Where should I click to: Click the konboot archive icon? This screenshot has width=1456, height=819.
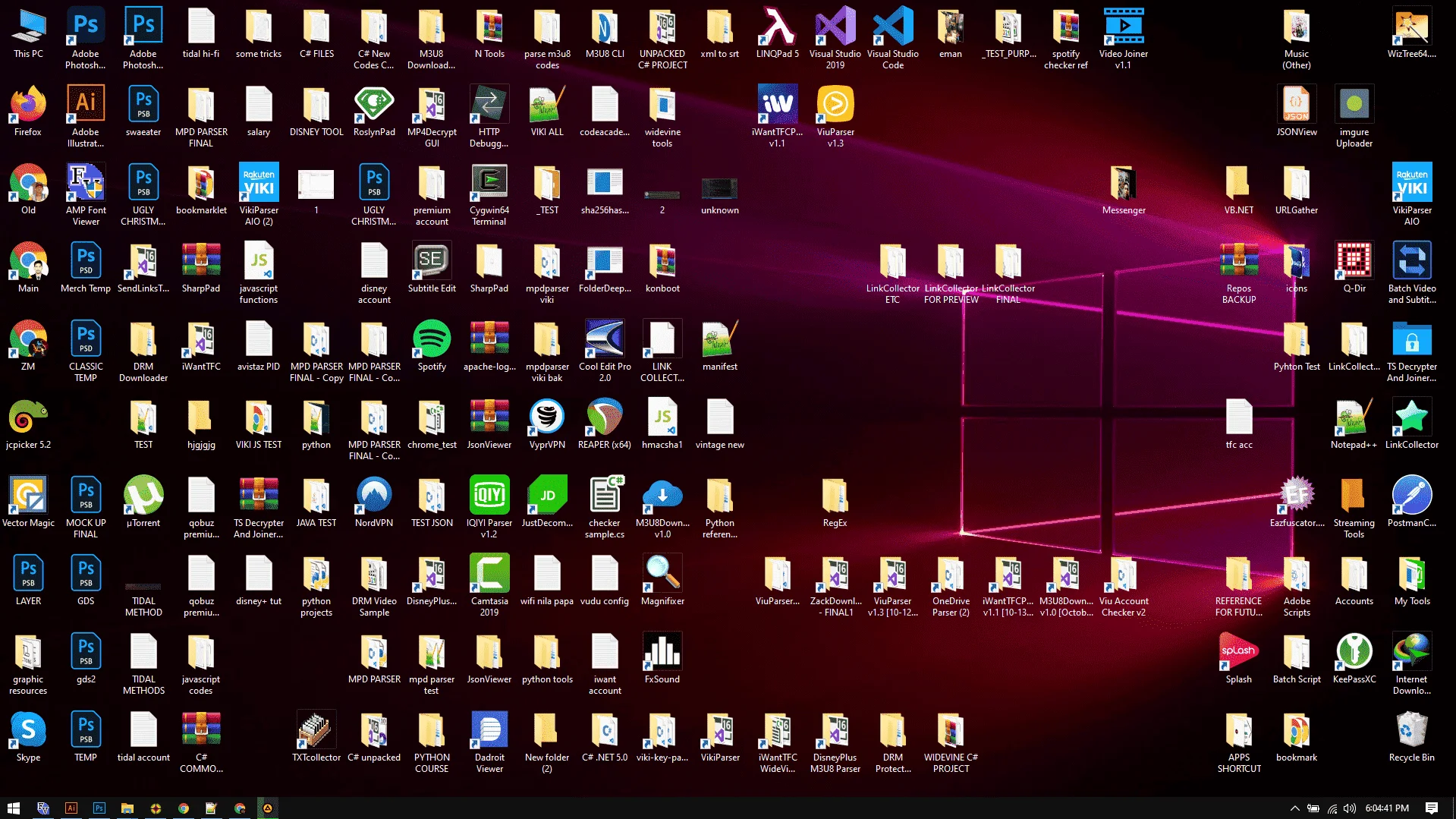tap(662, 268)
